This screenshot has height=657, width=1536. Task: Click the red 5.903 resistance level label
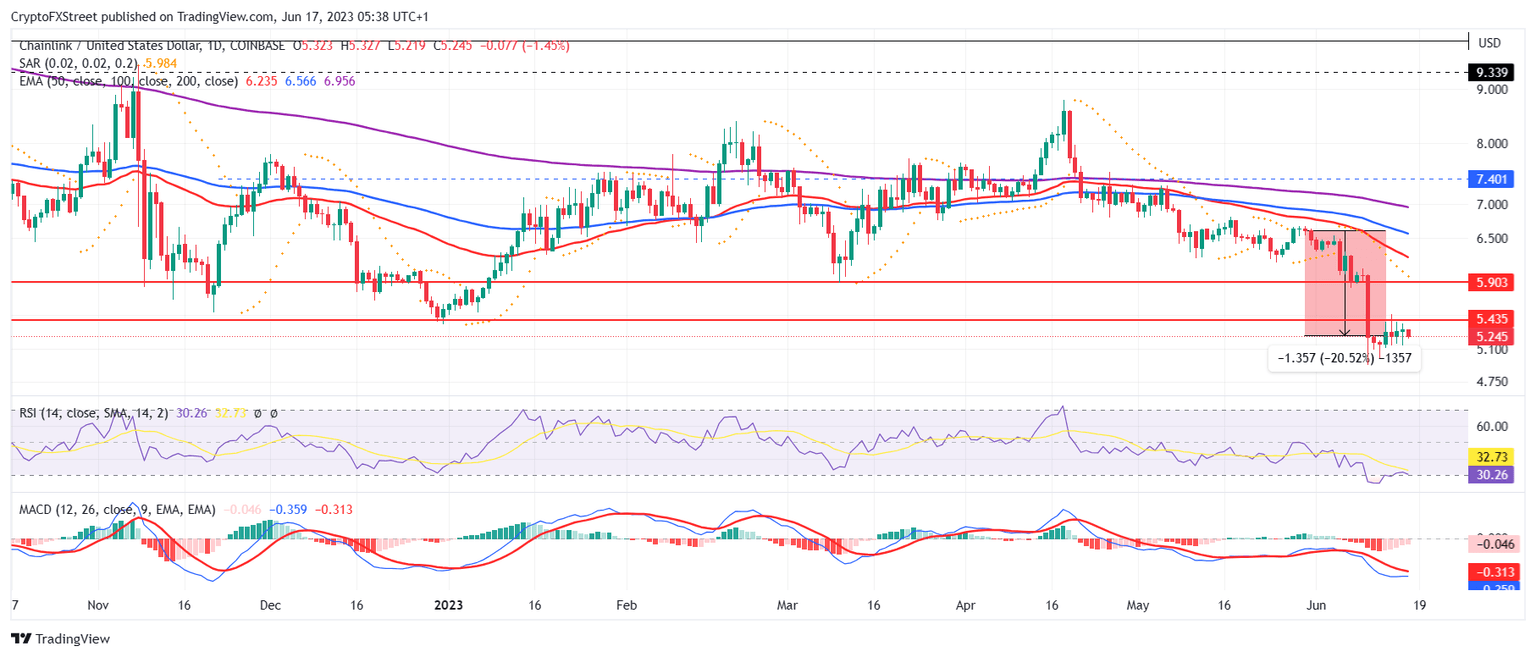click(x=1491, y=283)
